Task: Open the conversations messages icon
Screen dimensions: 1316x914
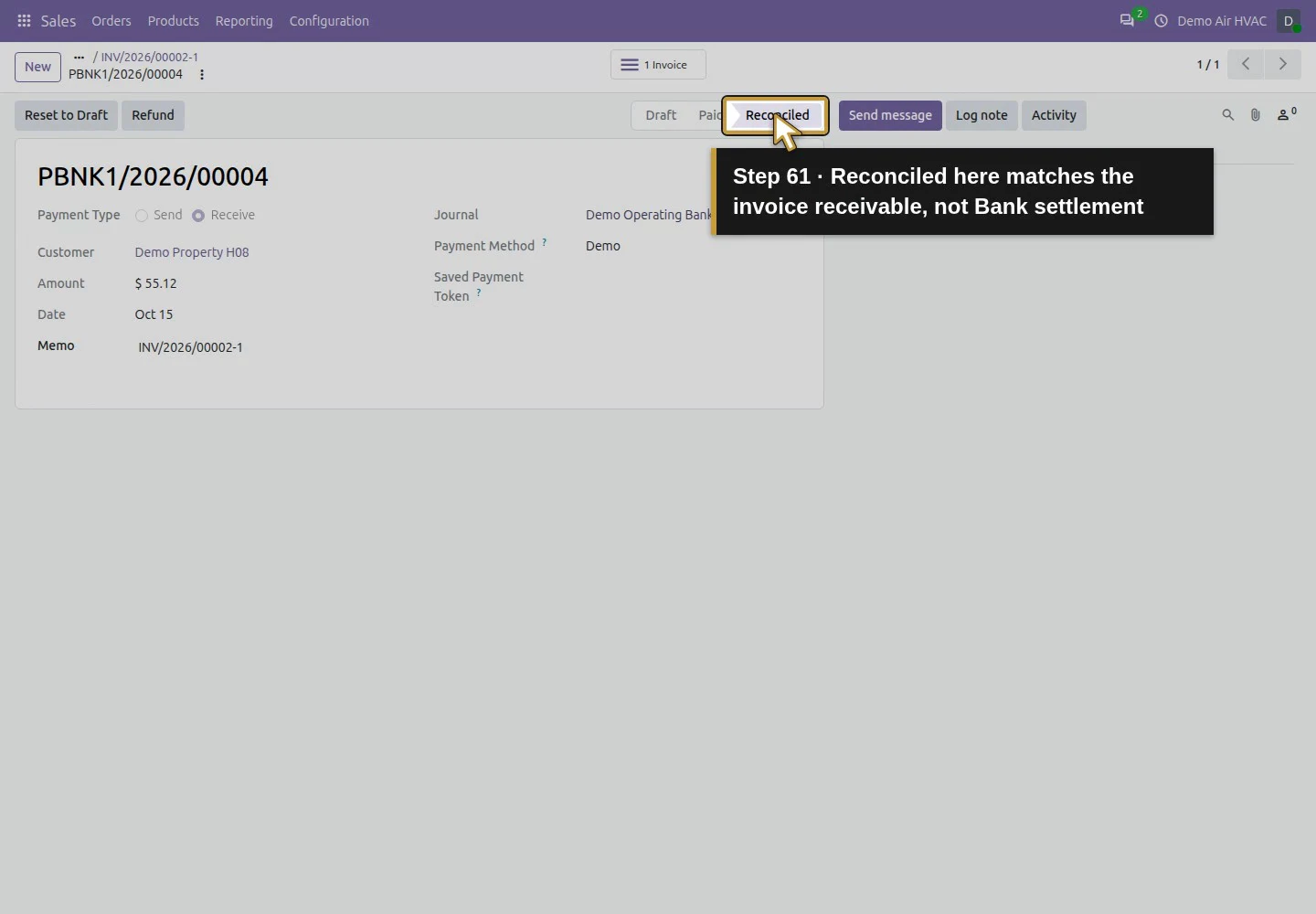Action: click(x=1127, y=20)
